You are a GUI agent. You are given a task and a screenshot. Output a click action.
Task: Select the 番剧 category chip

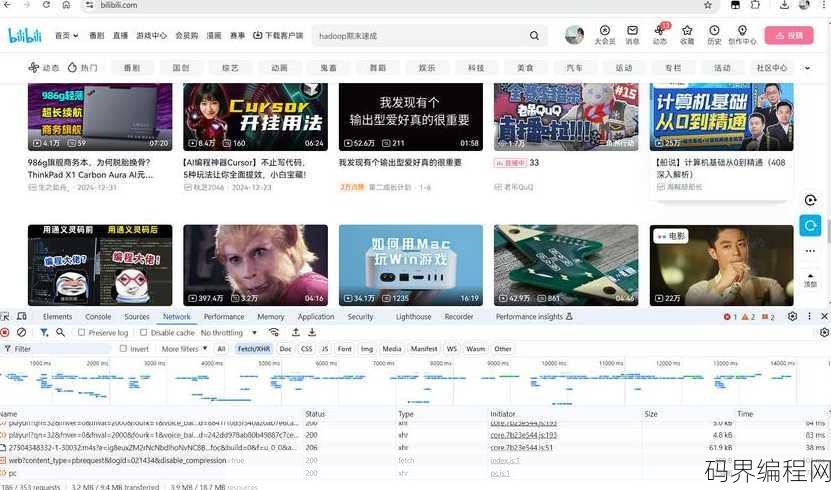(x=132, y=68)
